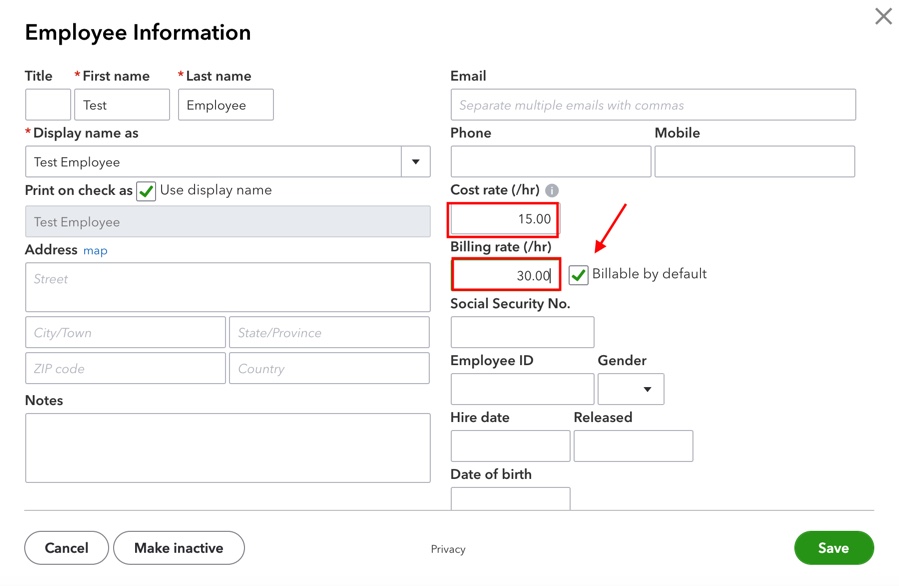The height and width of the screenshot is (586, 899).
Task: Open the Gender dropdown
Action: pyautogui.click(x=631, y=389)
